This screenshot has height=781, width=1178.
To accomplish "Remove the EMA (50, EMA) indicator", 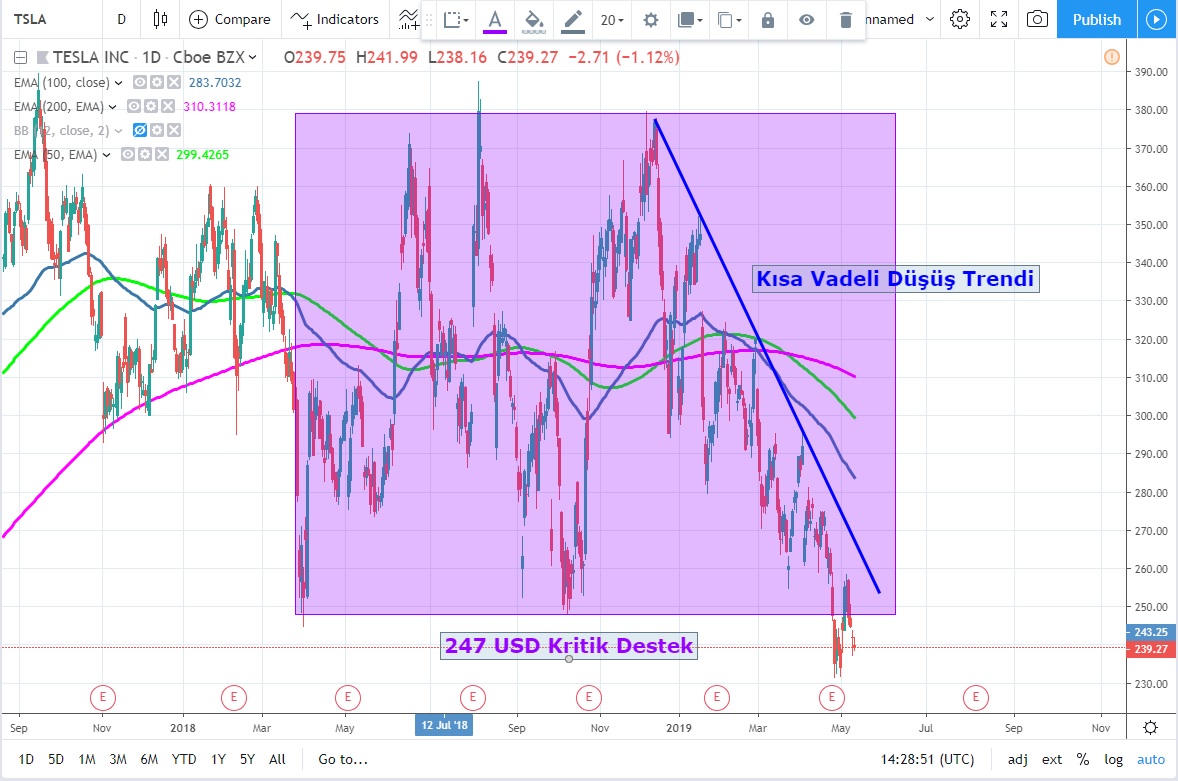I will [x=162, y=155].
